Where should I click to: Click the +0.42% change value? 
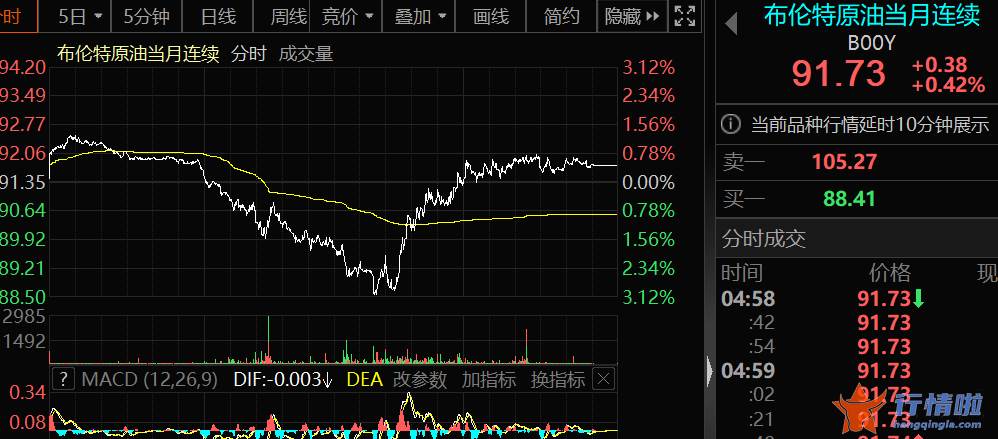coord(948,85)
